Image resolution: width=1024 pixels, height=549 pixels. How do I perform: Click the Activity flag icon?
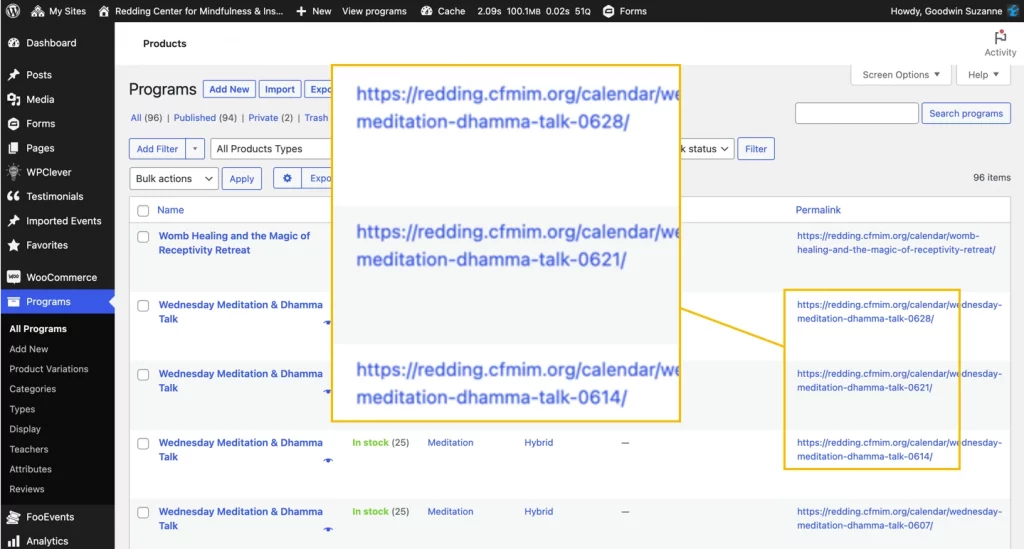(x=1000, y=37)
